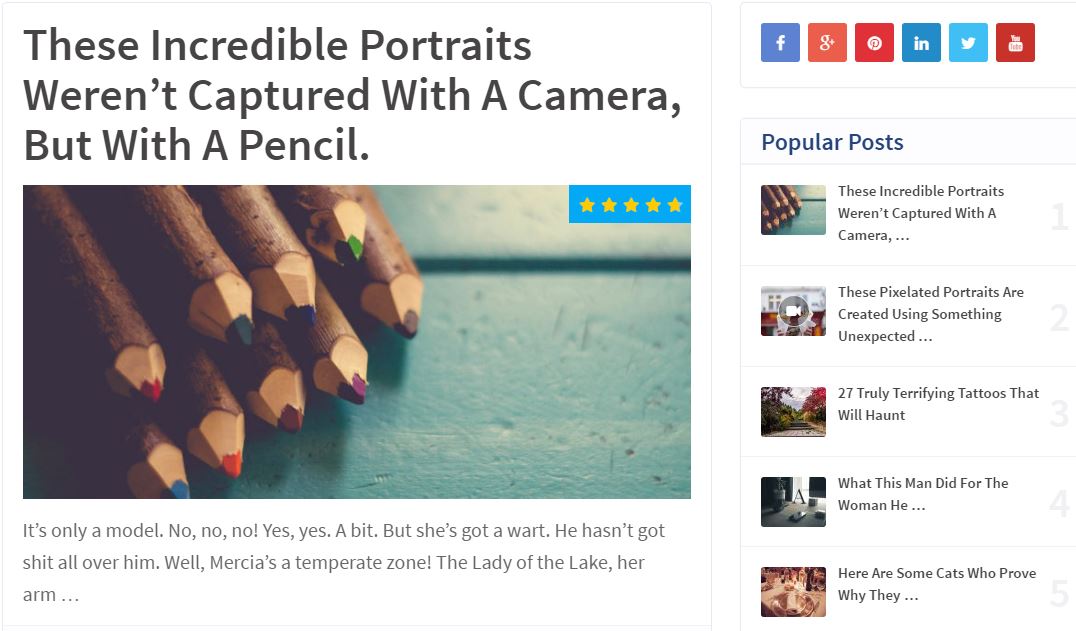Open popular post 'These Incredible Portraits Weren't Captured'

pos(920,213)
